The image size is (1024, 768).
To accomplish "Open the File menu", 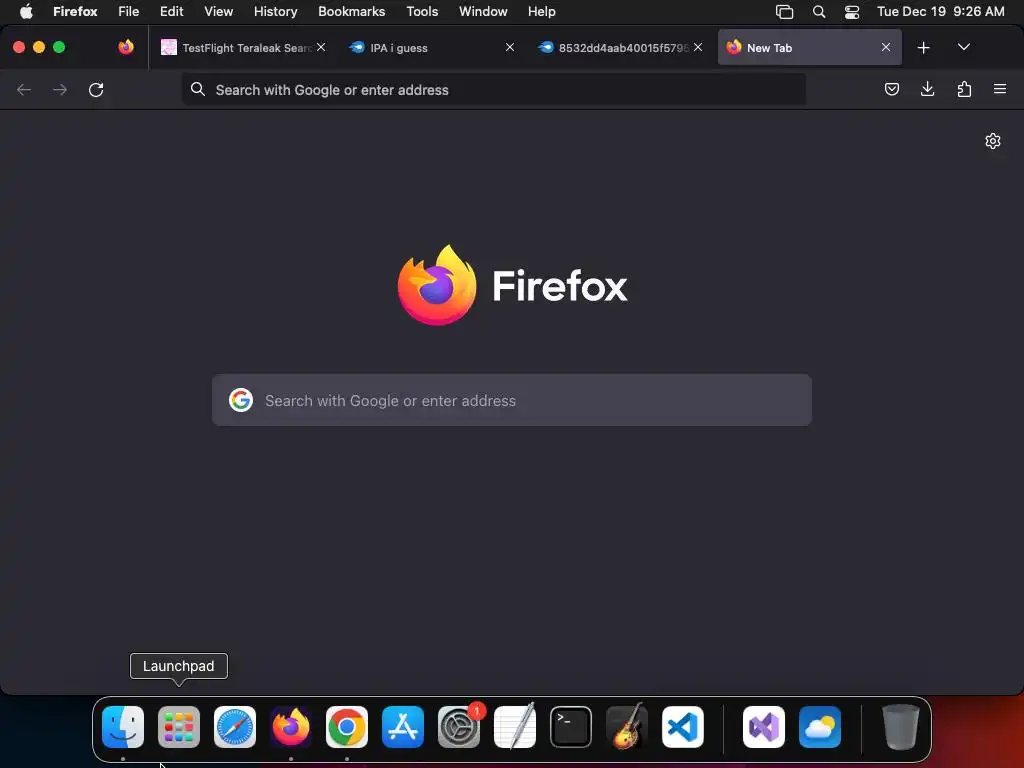I will click(x=128, y=11).
